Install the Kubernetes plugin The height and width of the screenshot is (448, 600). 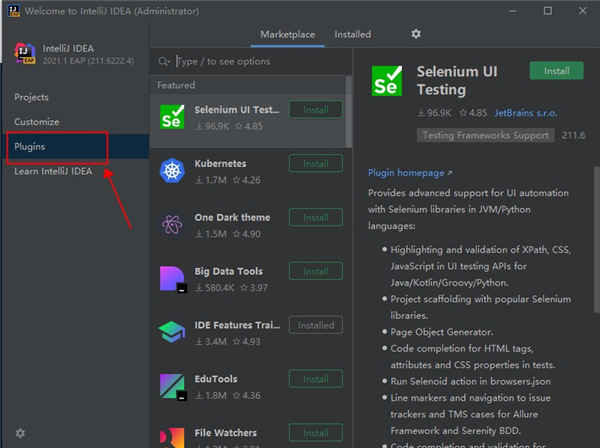click(316, 164)
